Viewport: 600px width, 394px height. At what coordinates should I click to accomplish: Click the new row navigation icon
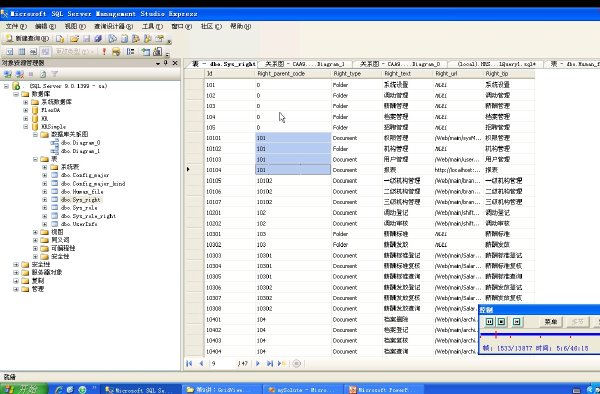tap(282, 364)
